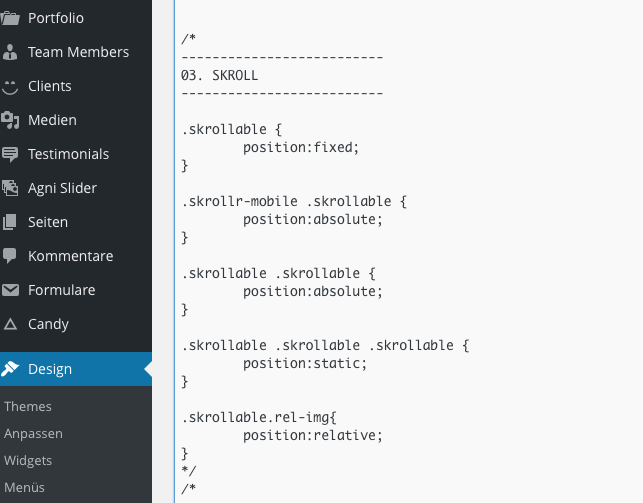
Task: Click the Clients smiley icon
Action: [x=10, y=86]
